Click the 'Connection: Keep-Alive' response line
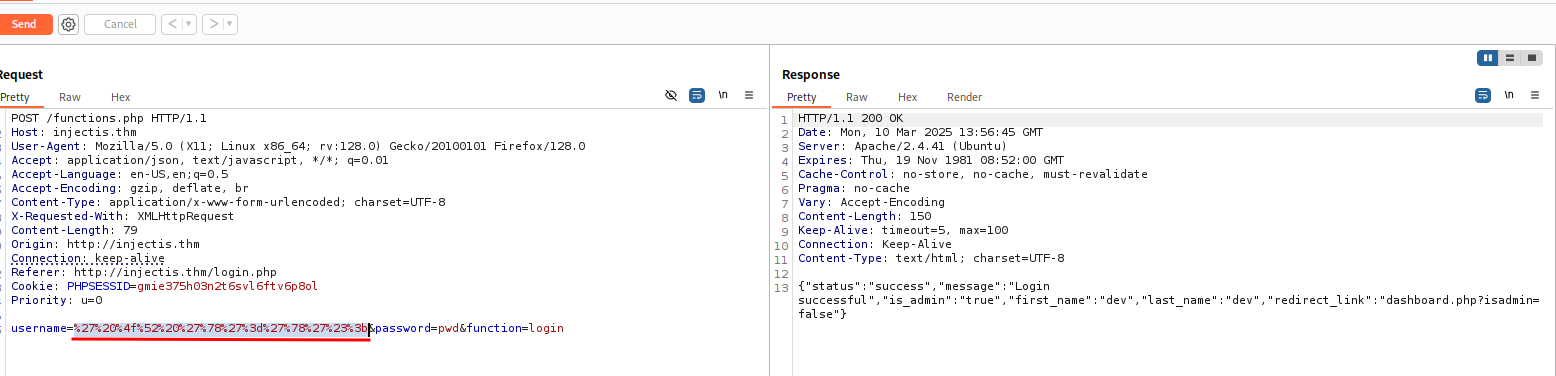Screen dimensions: 1556x376 tap(875, 244)
